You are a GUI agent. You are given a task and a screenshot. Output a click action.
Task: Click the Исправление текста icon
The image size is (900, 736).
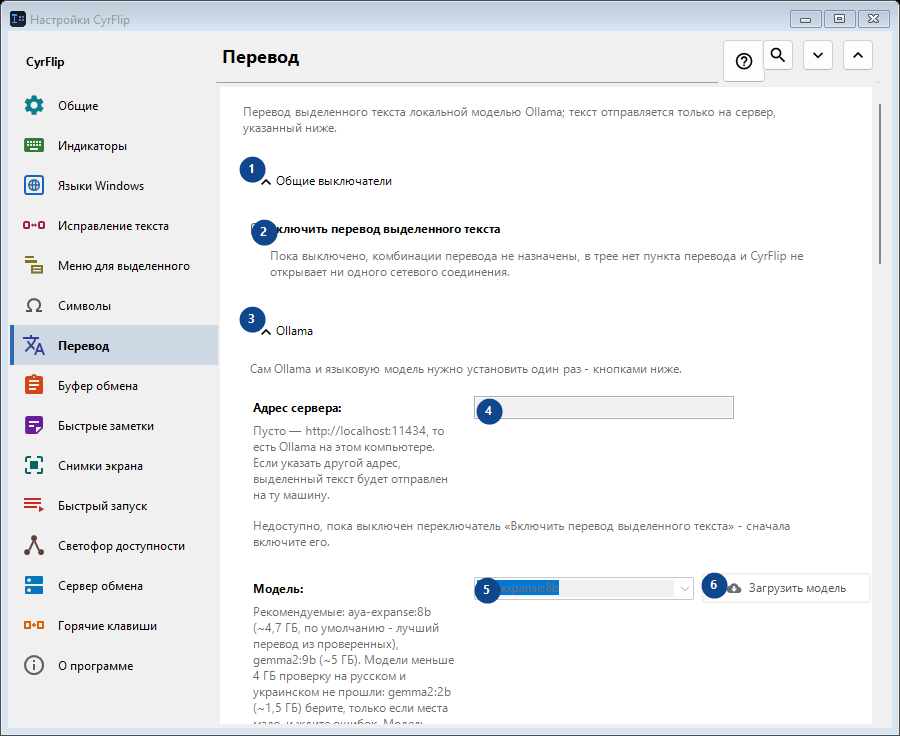(34, 226)
